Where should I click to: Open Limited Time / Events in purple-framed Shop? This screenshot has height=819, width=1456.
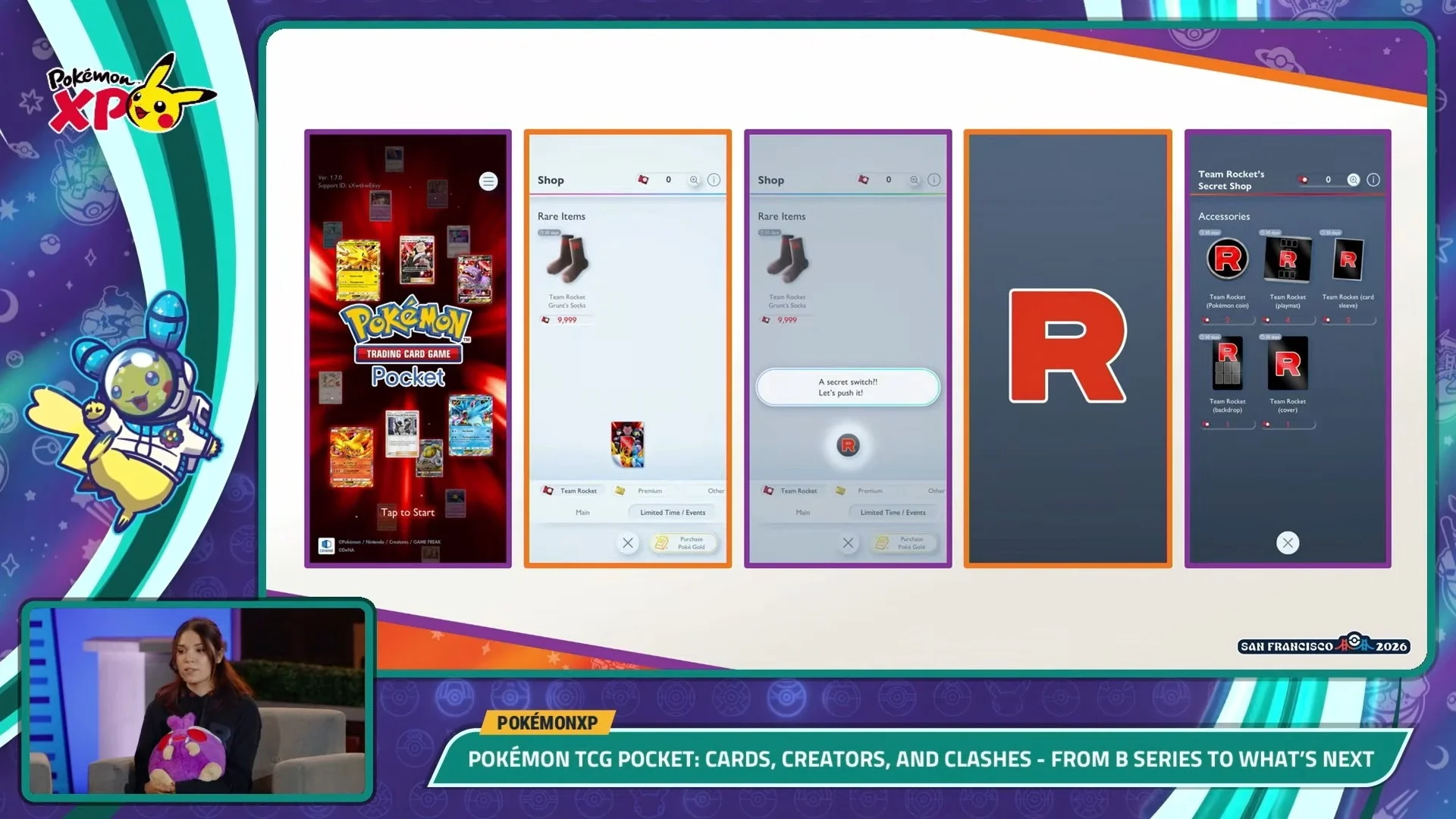893,513
